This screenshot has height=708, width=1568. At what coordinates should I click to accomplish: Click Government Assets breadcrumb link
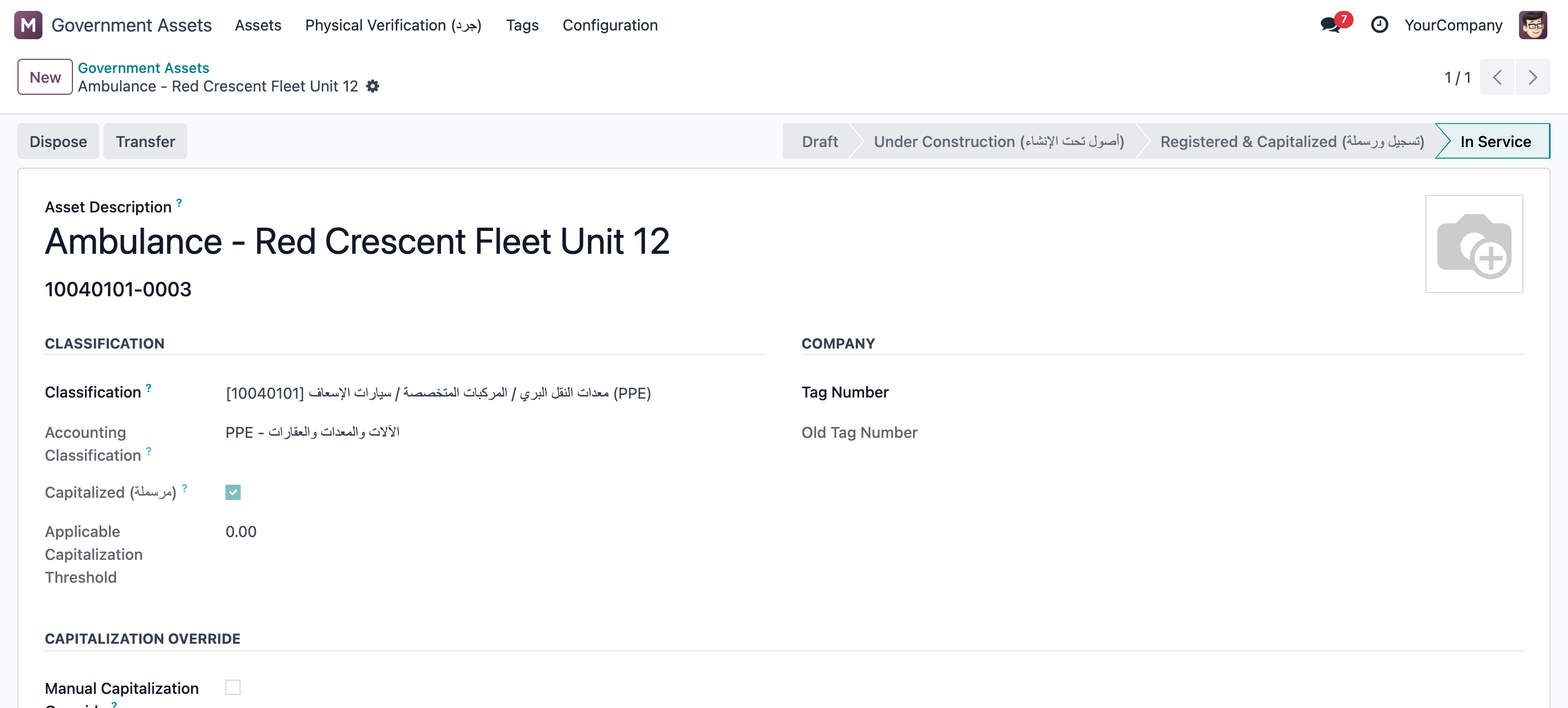tap(143, 68)
